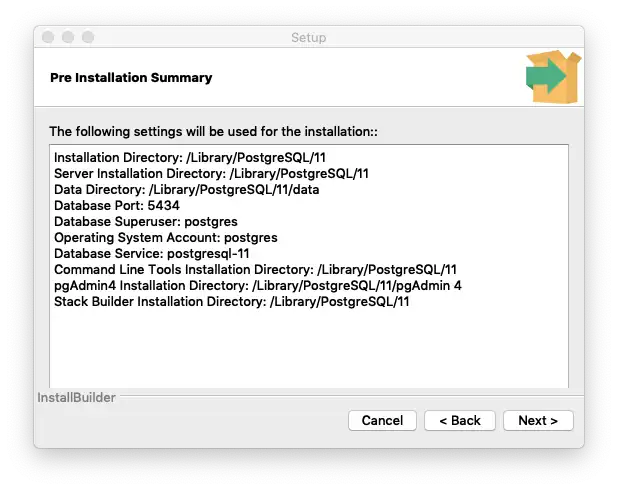Click the installer box arrow icon
Image resolution: width=618 pixels, height=490 pixels.
point(553,77)
